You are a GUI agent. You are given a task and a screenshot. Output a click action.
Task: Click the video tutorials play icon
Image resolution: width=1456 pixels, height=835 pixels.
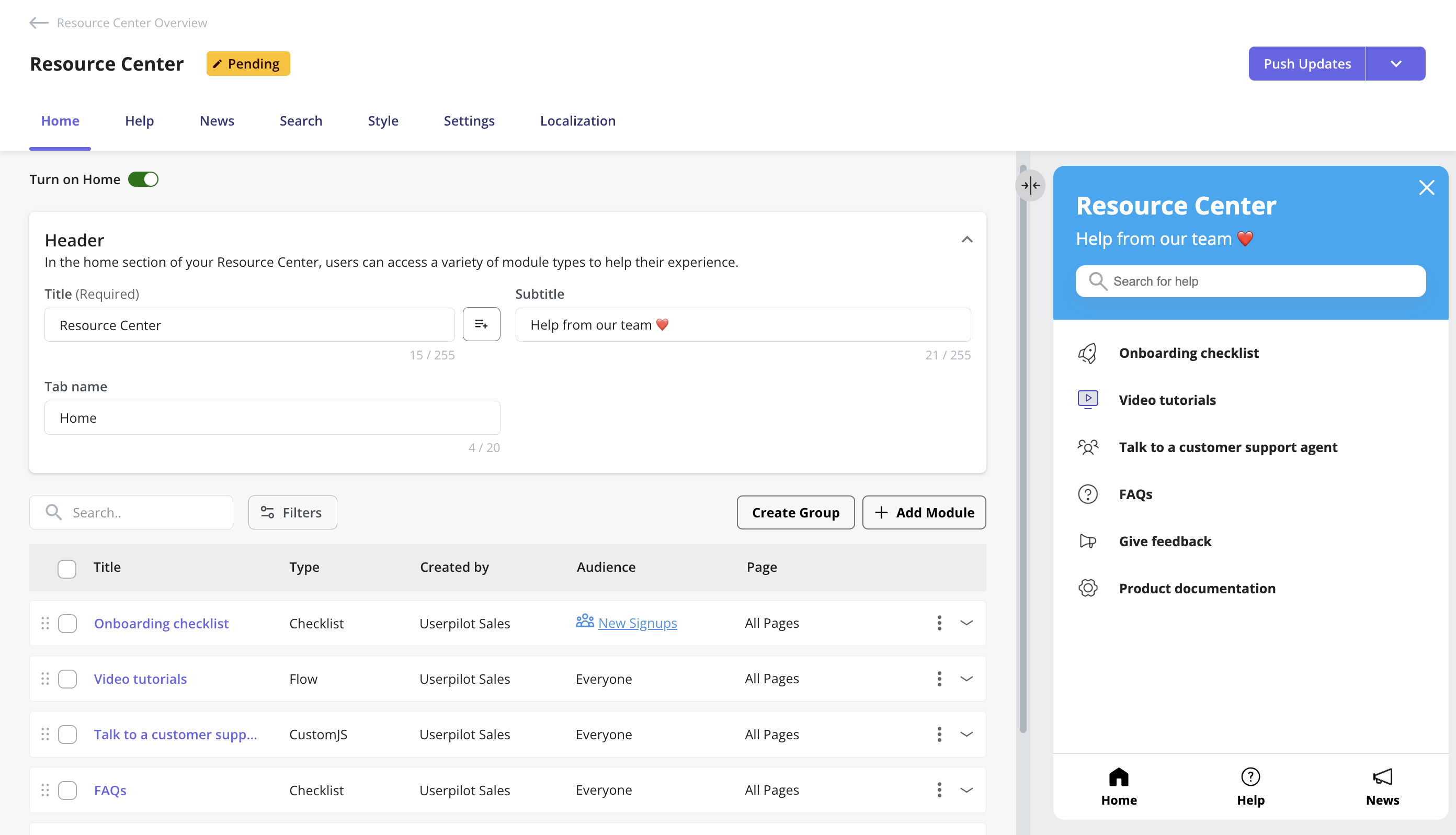(x=1087, y=399)
